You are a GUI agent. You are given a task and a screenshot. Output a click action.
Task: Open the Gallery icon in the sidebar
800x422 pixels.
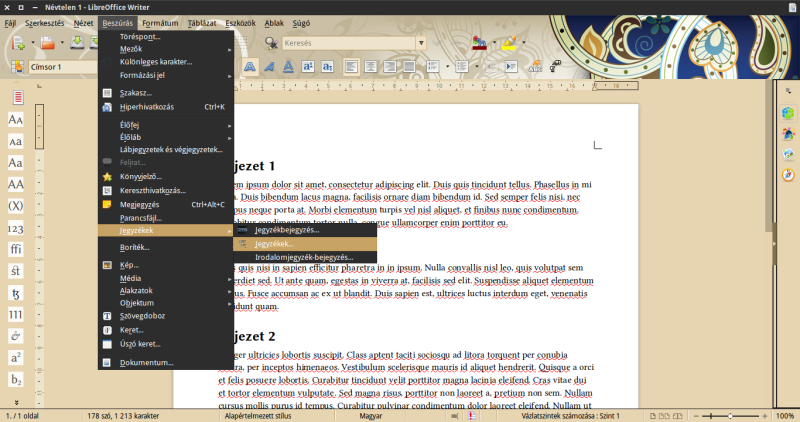788,154
